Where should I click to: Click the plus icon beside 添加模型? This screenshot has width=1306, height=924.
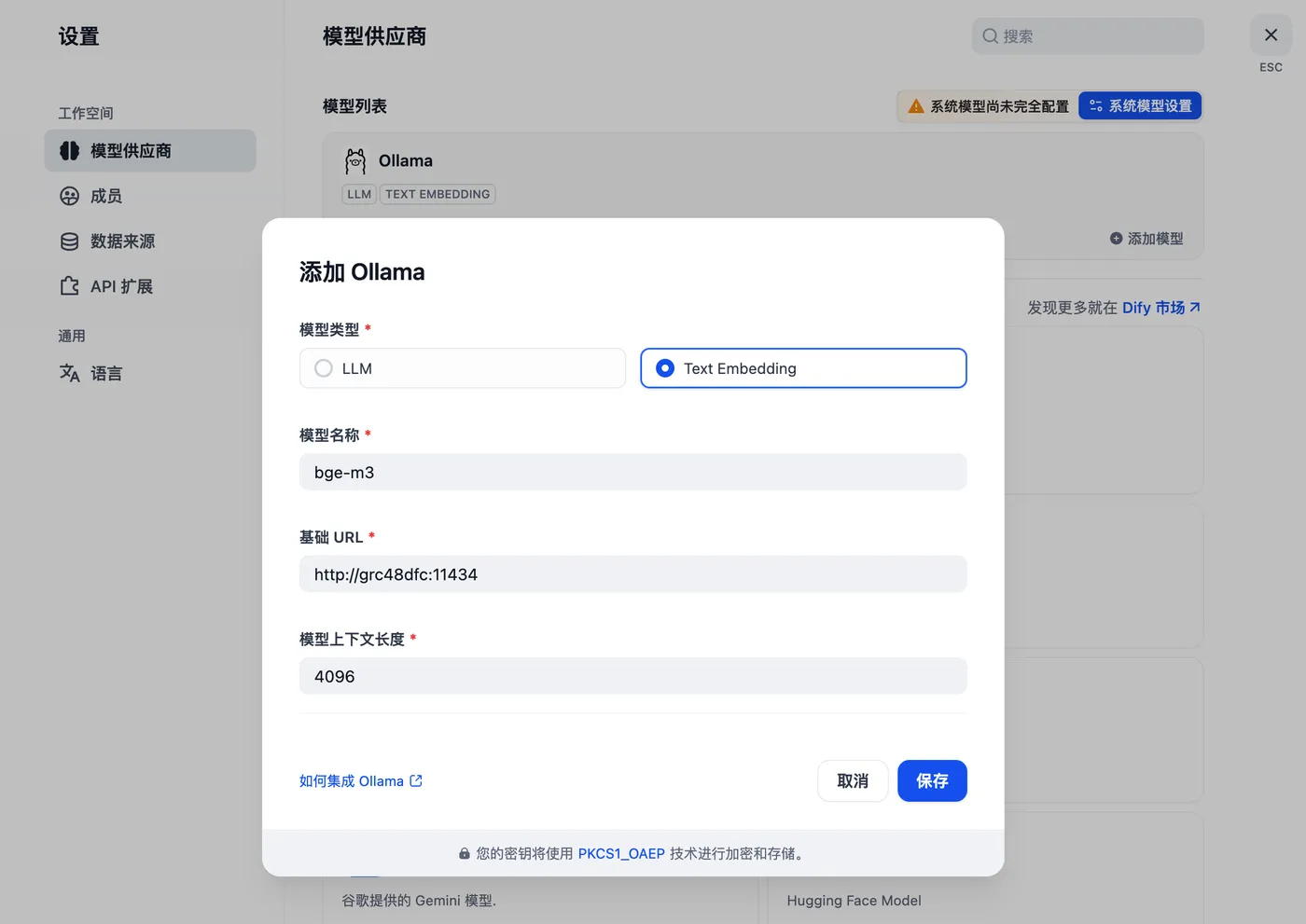(1116, 239)
